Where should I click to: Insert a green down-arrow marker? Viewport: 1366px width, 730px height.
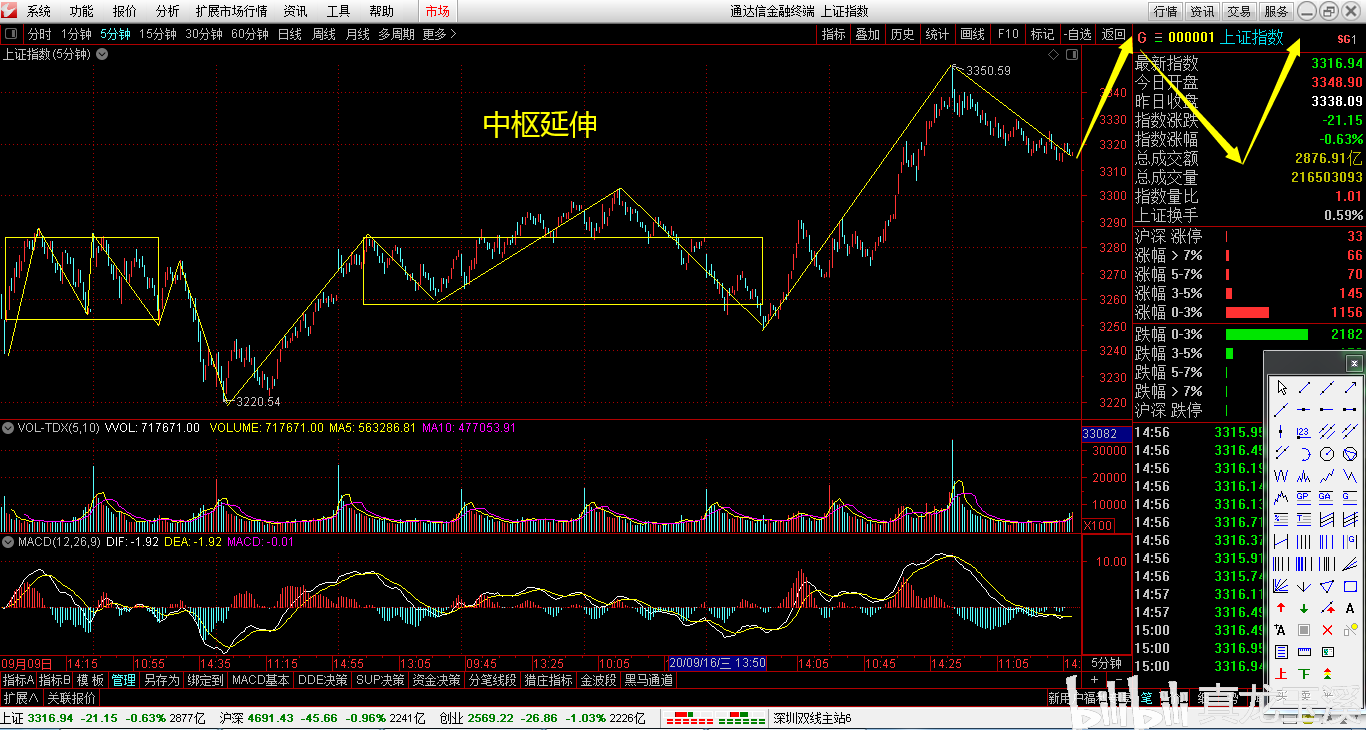point(1304,608)
